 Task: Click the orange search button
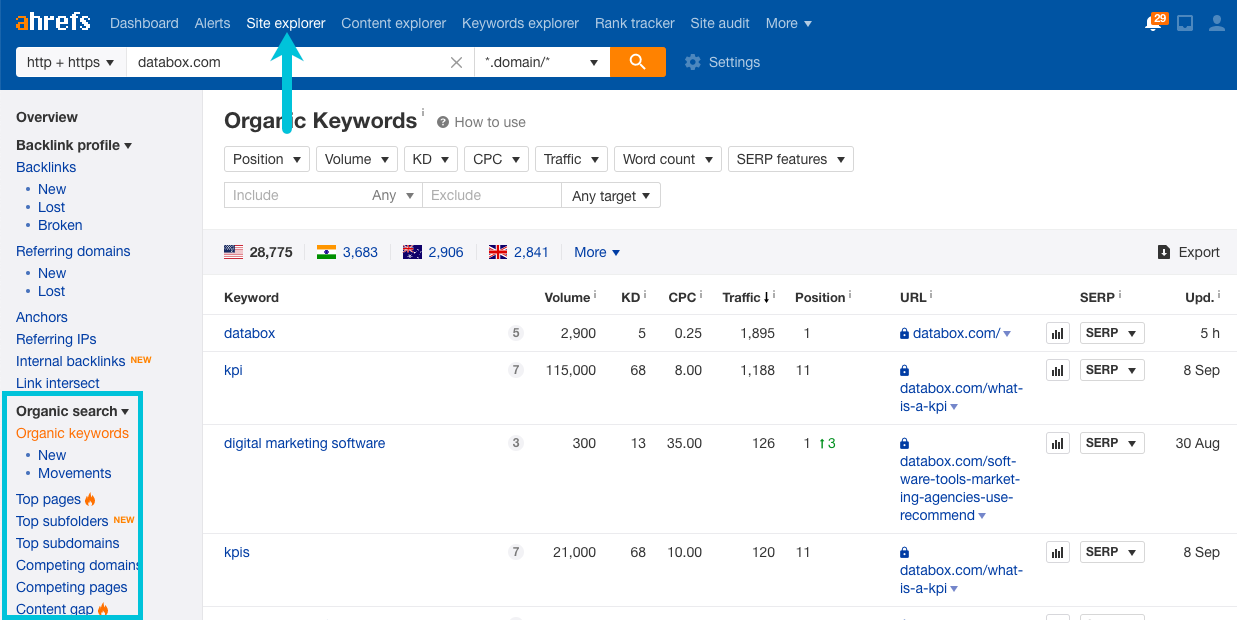click(638, 62)
